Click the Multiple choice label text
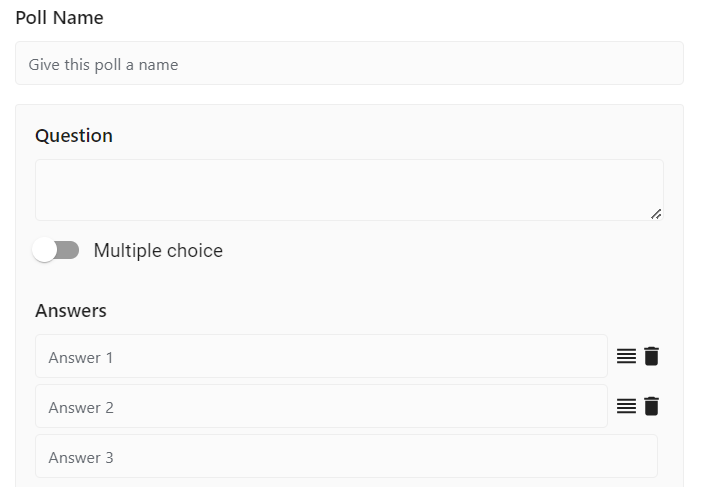This screenshot has width=710, height=487. pyautogui.click(x=158, y=250)
